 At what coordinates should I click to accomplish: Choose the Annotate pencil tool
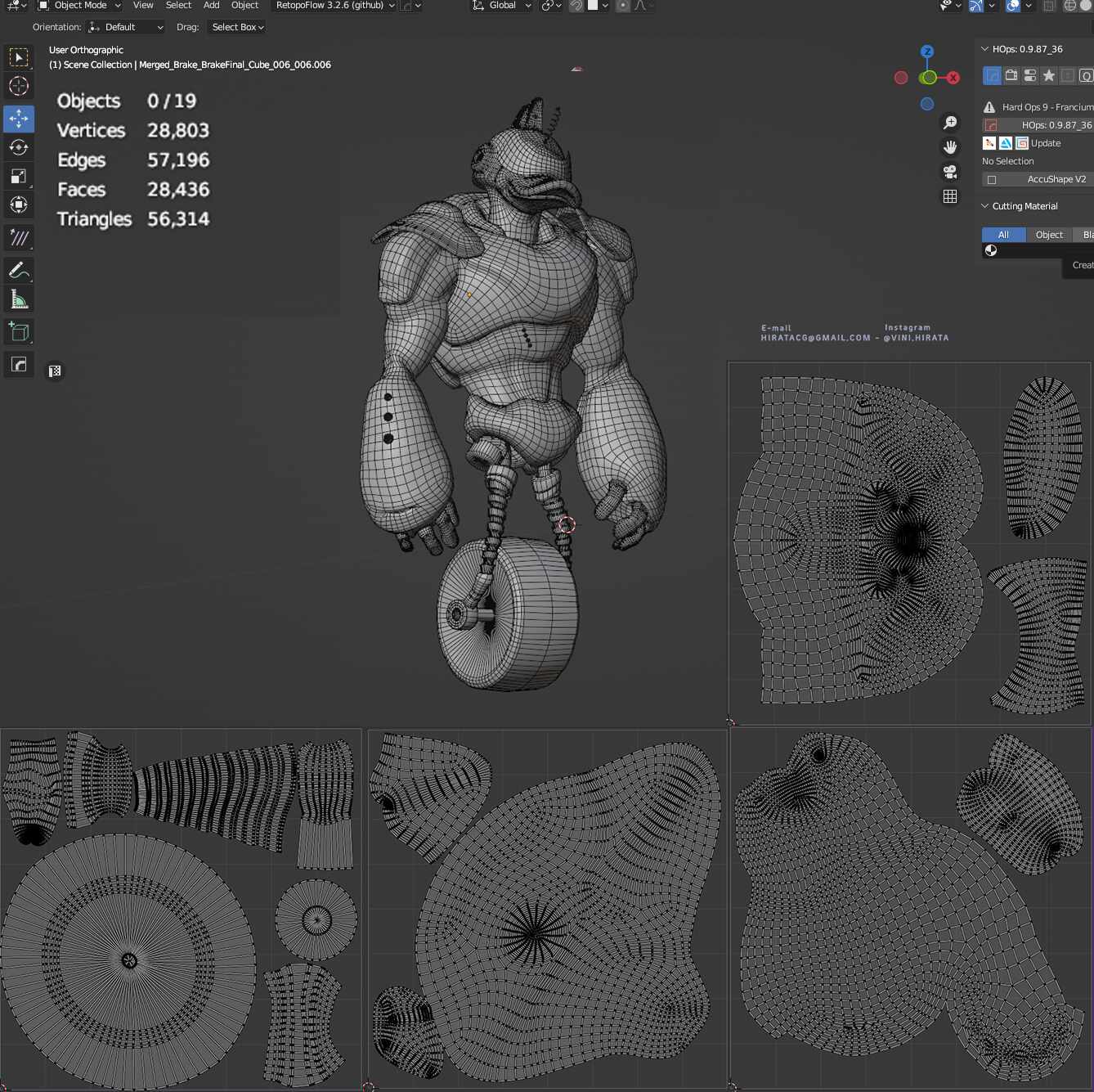point(19,270)
